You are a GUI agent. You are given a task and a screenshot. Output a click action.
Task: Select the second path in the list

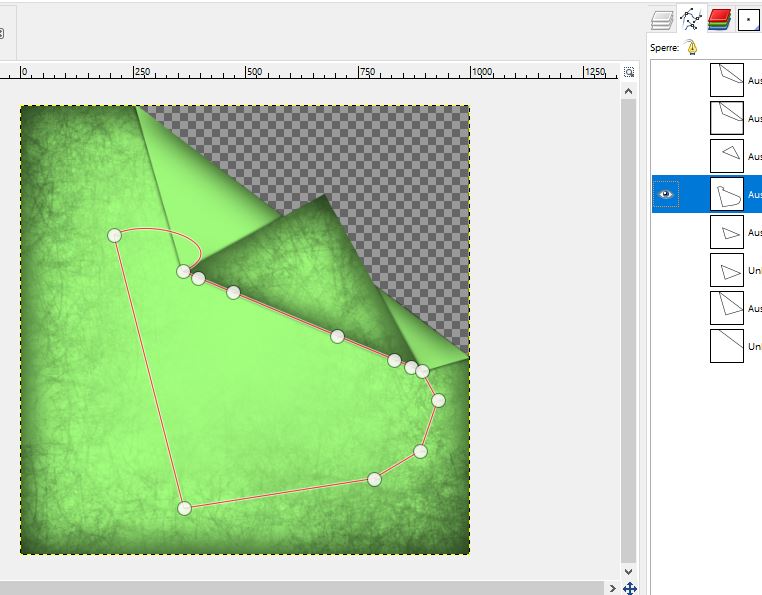727,117
